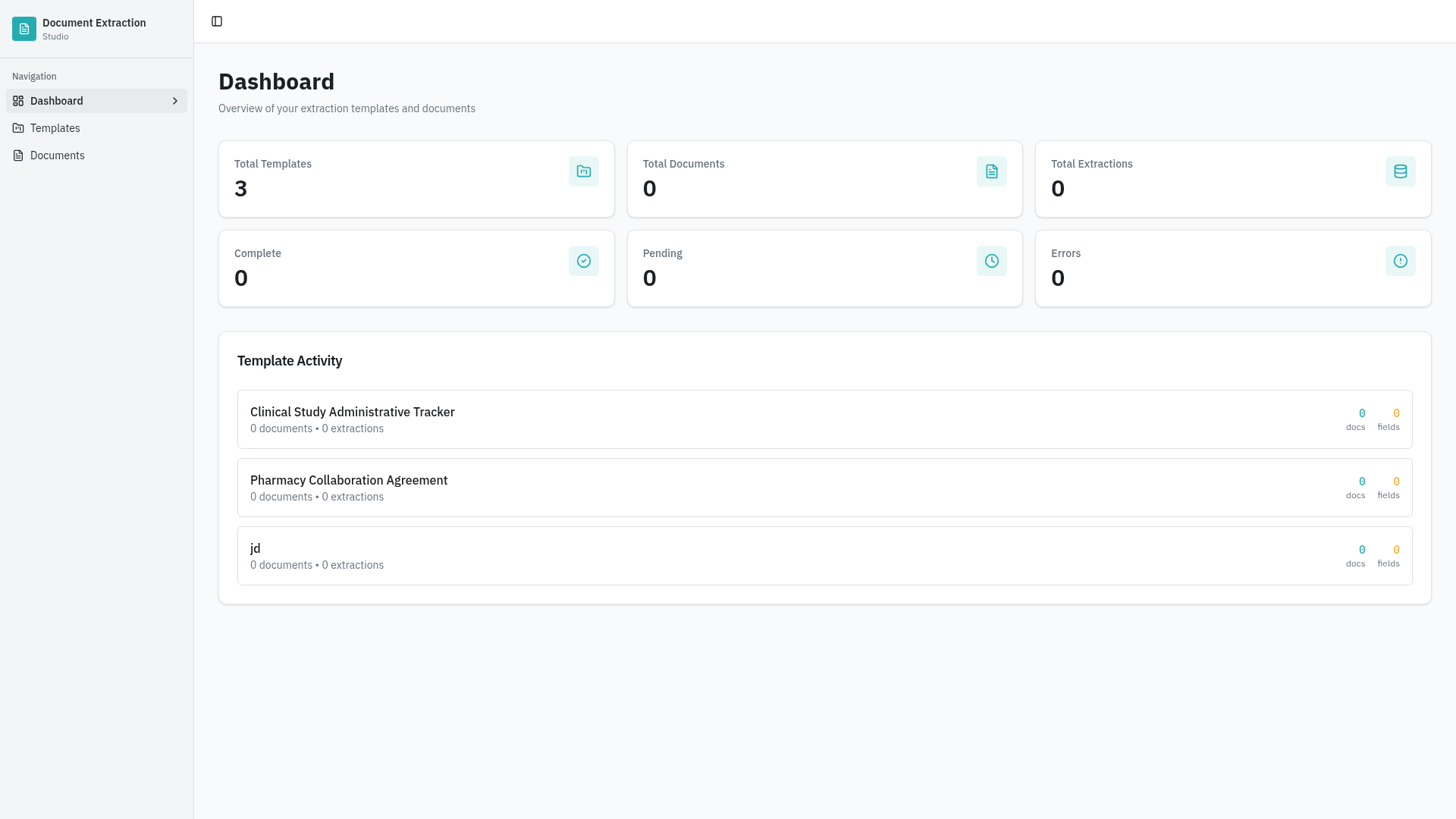The height and width of the screenshot is (819, 1456).
Task: Click the Pending card label
Action: [662, 253]
